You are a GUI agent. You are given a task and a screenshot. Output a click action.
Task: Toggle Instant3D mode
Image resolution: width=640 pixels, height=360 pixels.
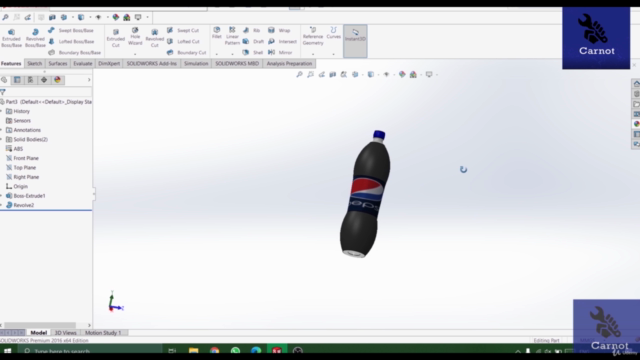click(355, 41)
